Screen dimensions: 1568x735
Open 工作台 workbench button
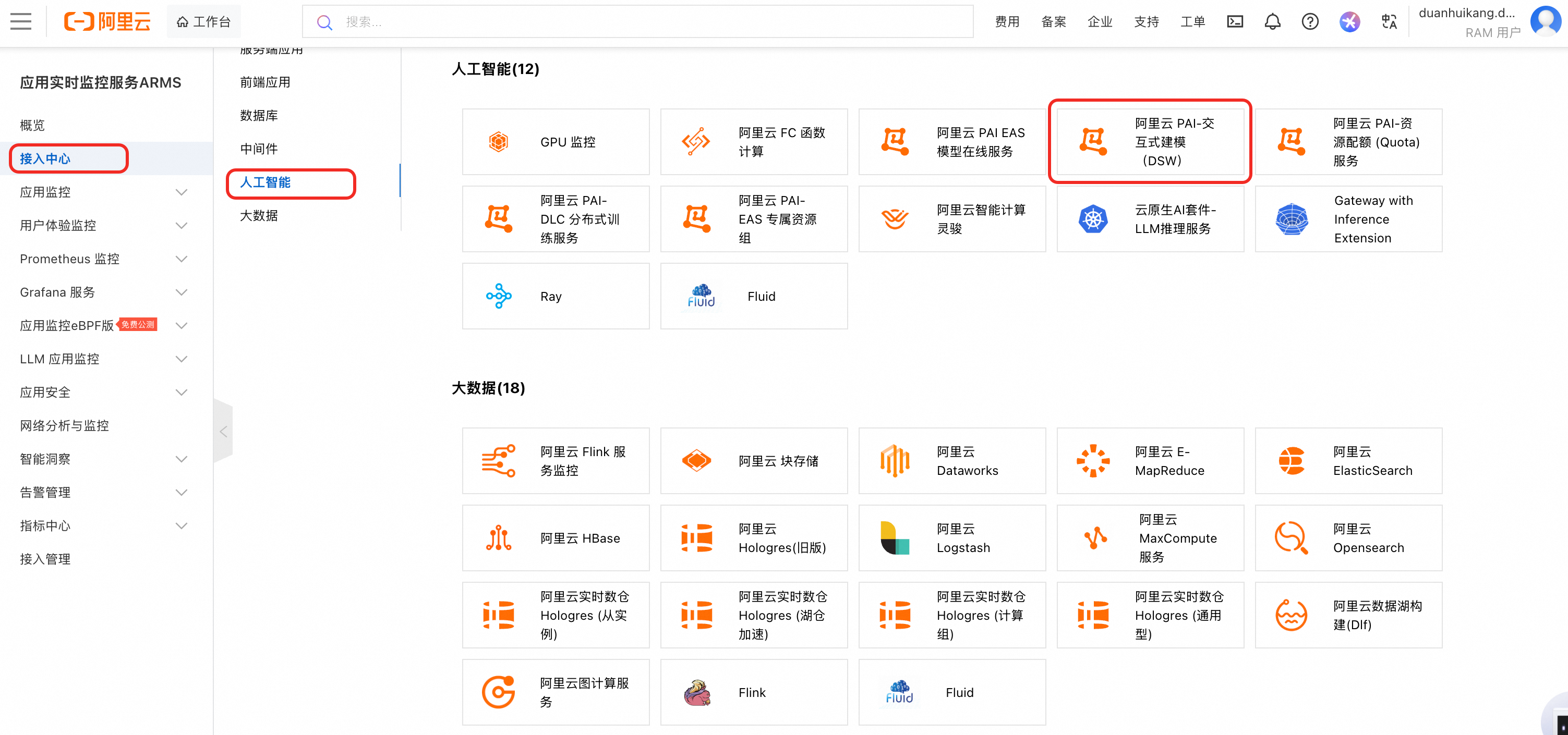pos(204,22)
